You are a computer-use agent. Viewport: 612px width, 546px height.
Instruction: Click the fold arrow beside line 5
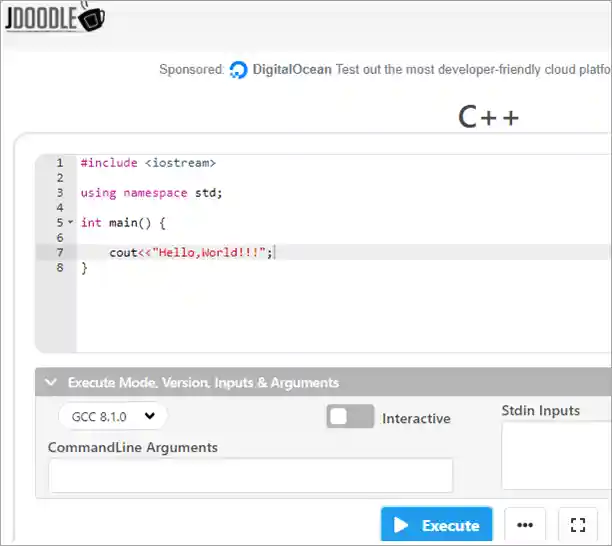pyautogui.click(x=70, y=223)
